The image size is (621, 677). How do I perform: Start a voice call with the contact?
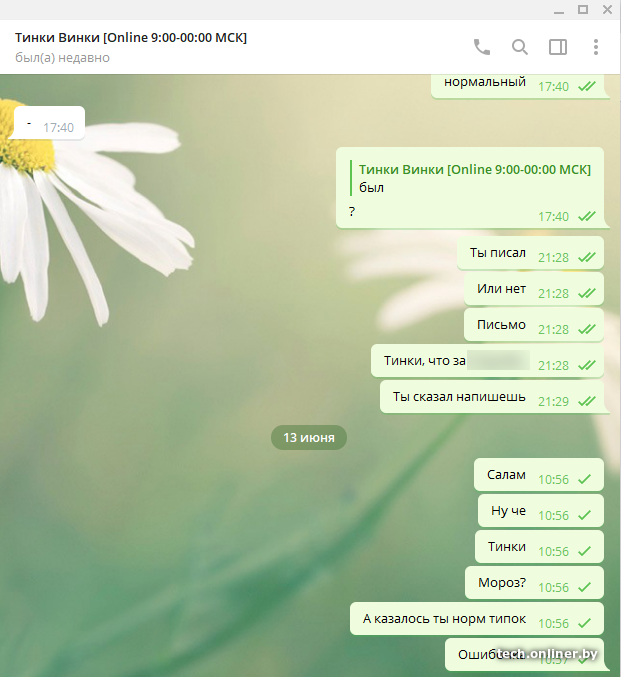pyautogui.click(x=482, y=47)
